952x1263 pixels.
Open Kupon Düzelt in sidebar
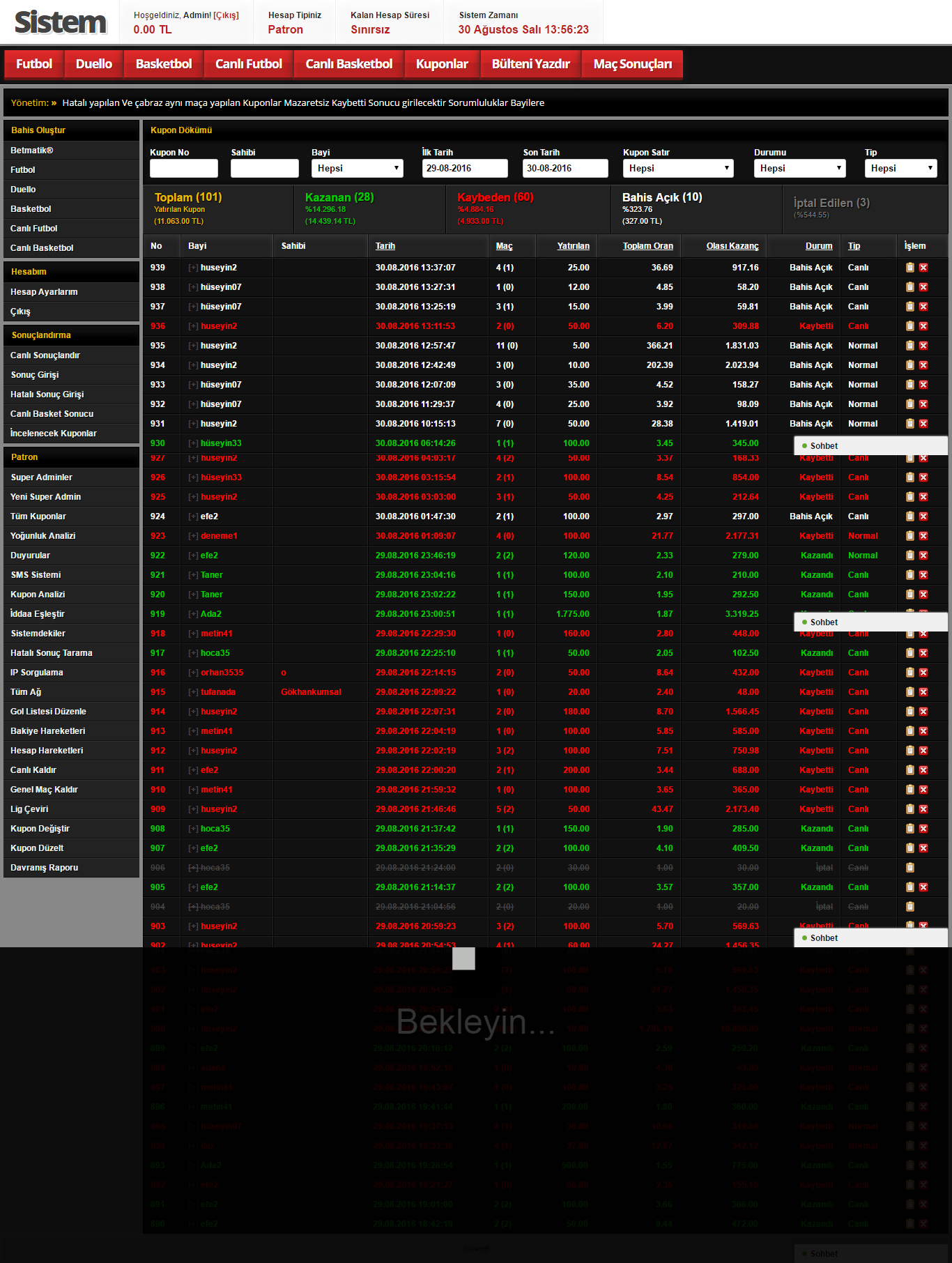[71, 848]
